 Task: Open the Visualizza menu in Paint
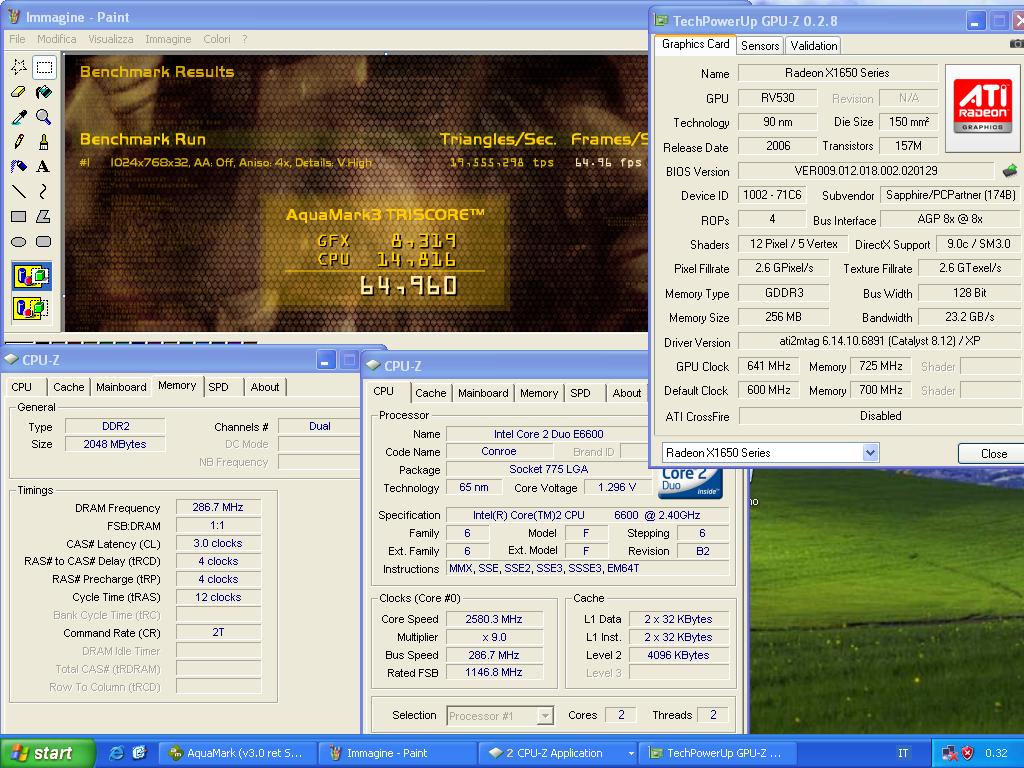(x=110, y=39)
